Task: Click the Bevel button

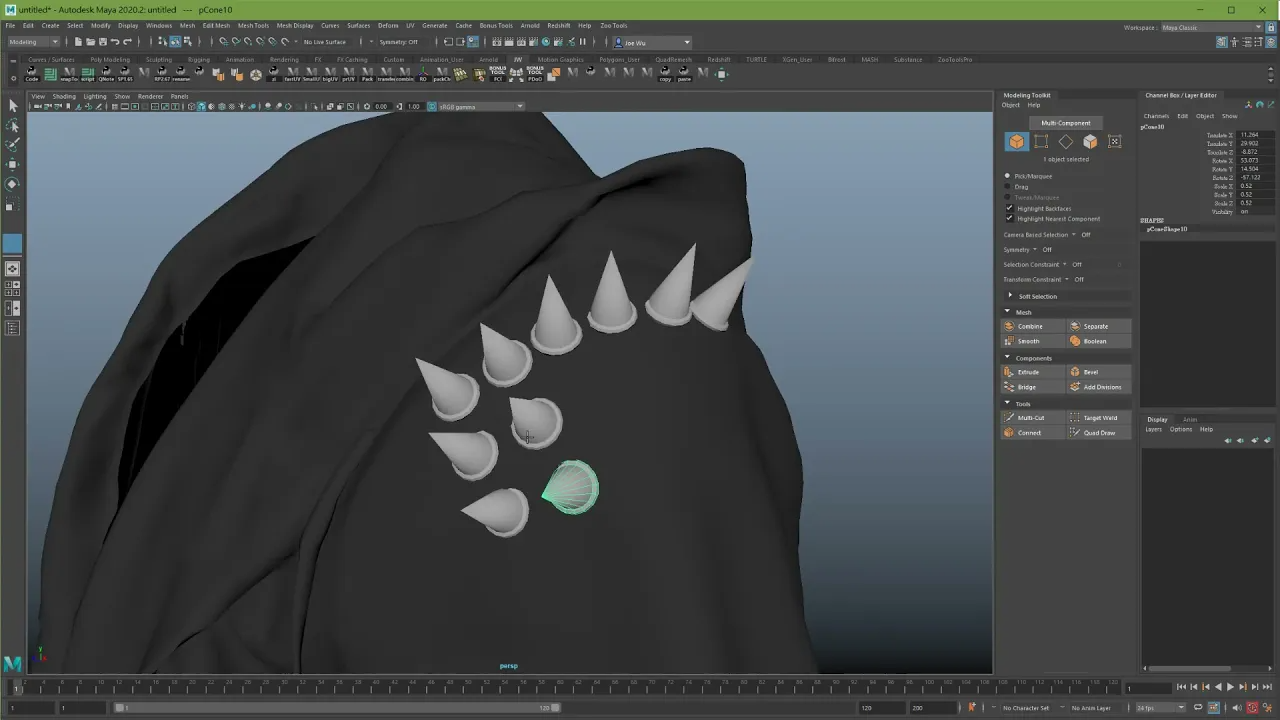Action: [1099, 372]
